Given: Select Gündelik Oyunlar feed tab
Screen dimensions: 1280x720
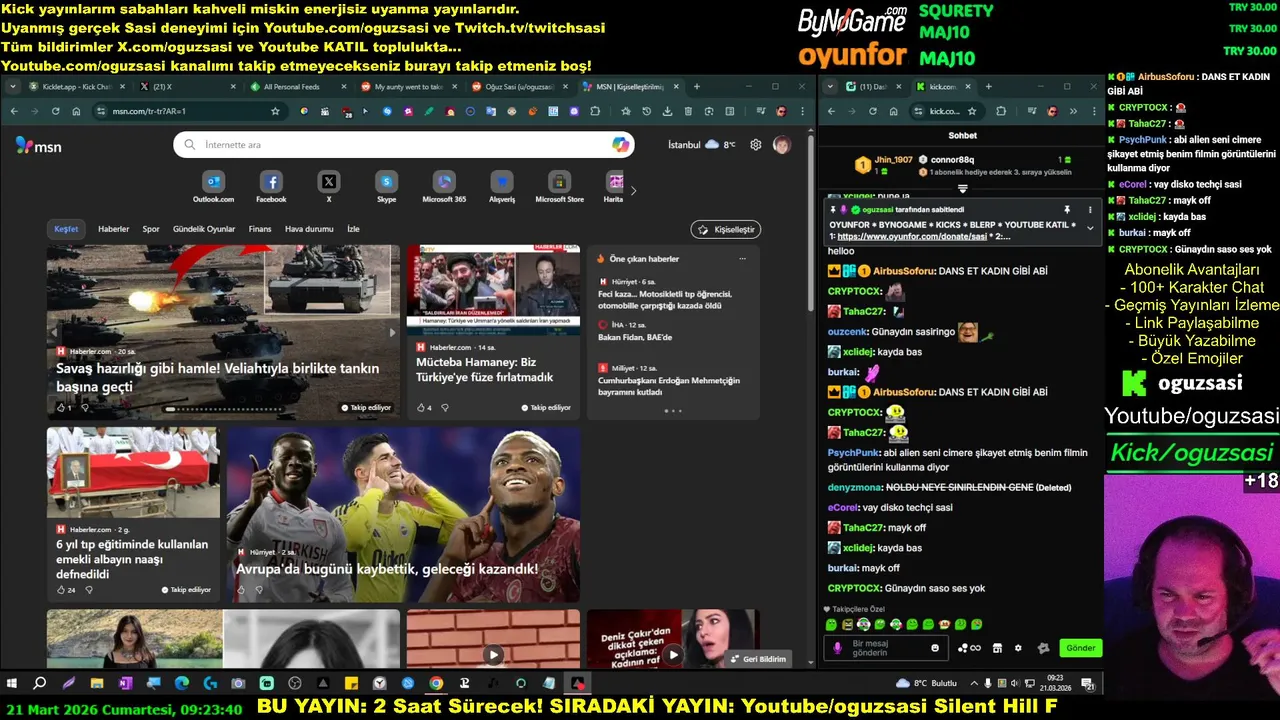Looking at the screenshot, I should (204, 229).
